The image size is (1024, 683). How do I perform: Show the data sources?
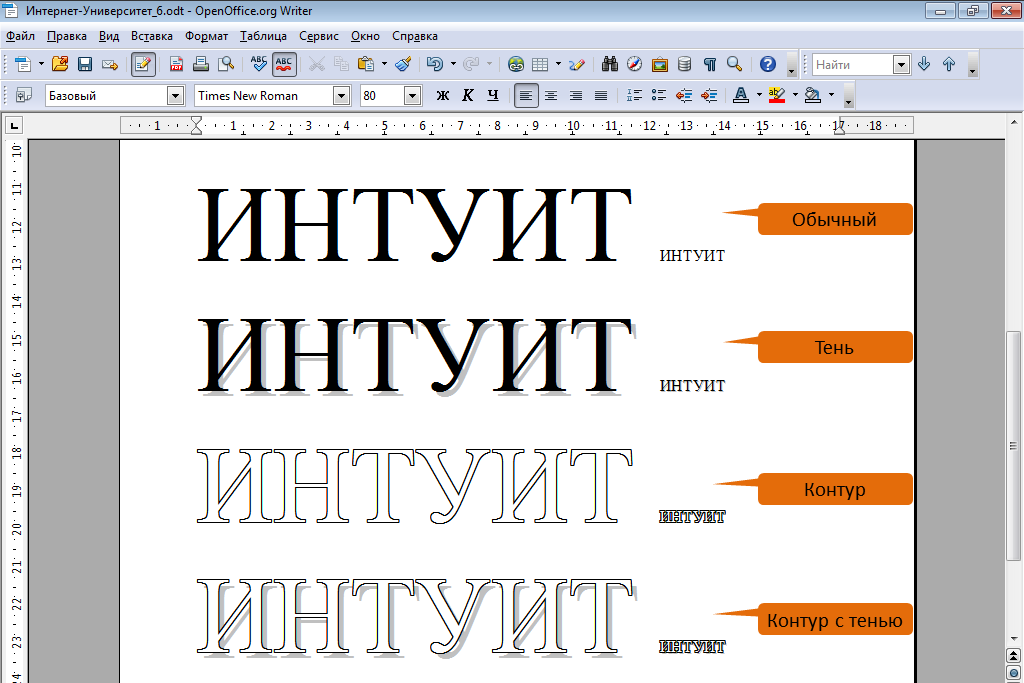(x=684, y=64)
